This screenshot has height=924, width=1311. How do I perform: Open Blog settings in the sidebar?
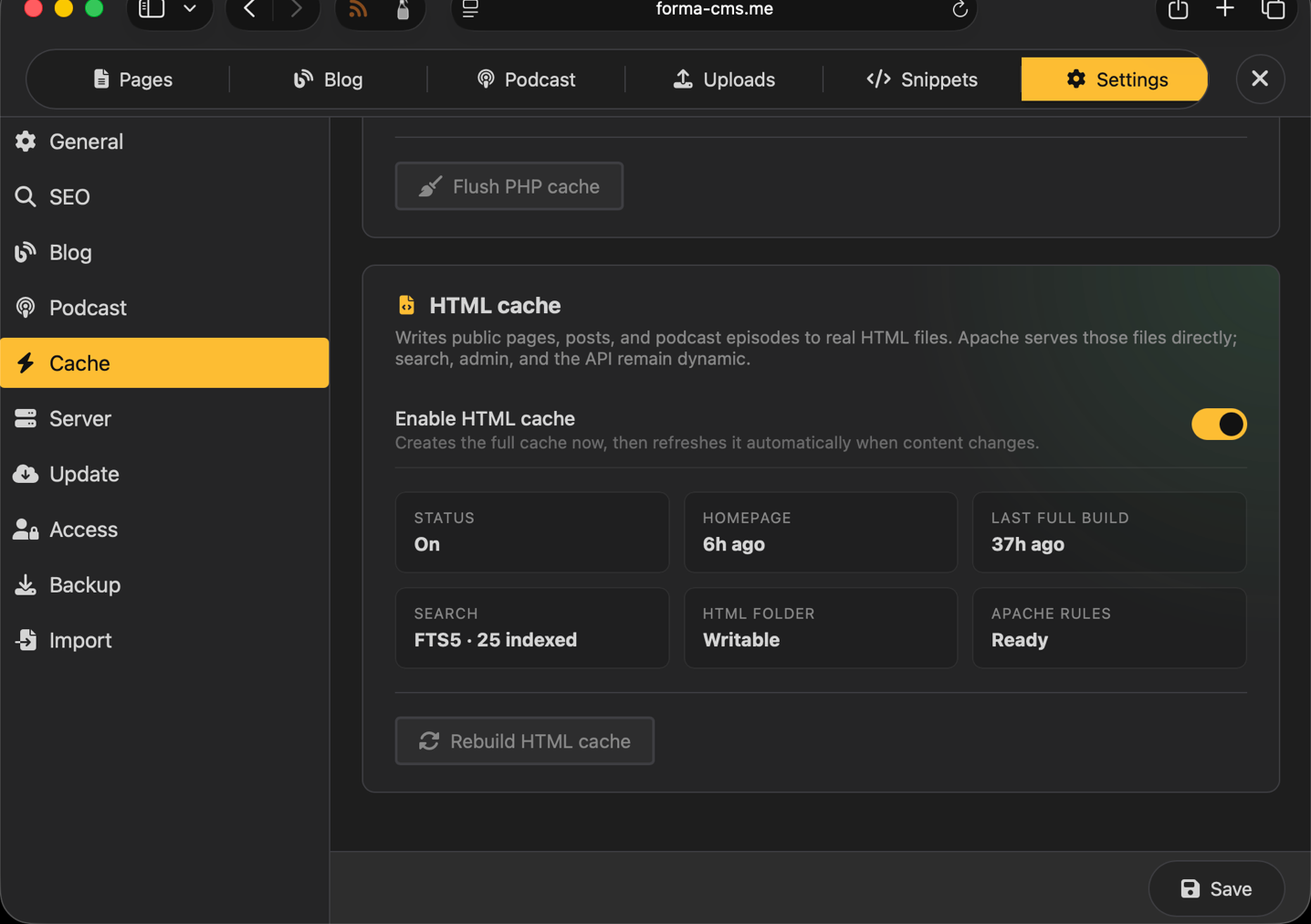(x=164, y=252)
